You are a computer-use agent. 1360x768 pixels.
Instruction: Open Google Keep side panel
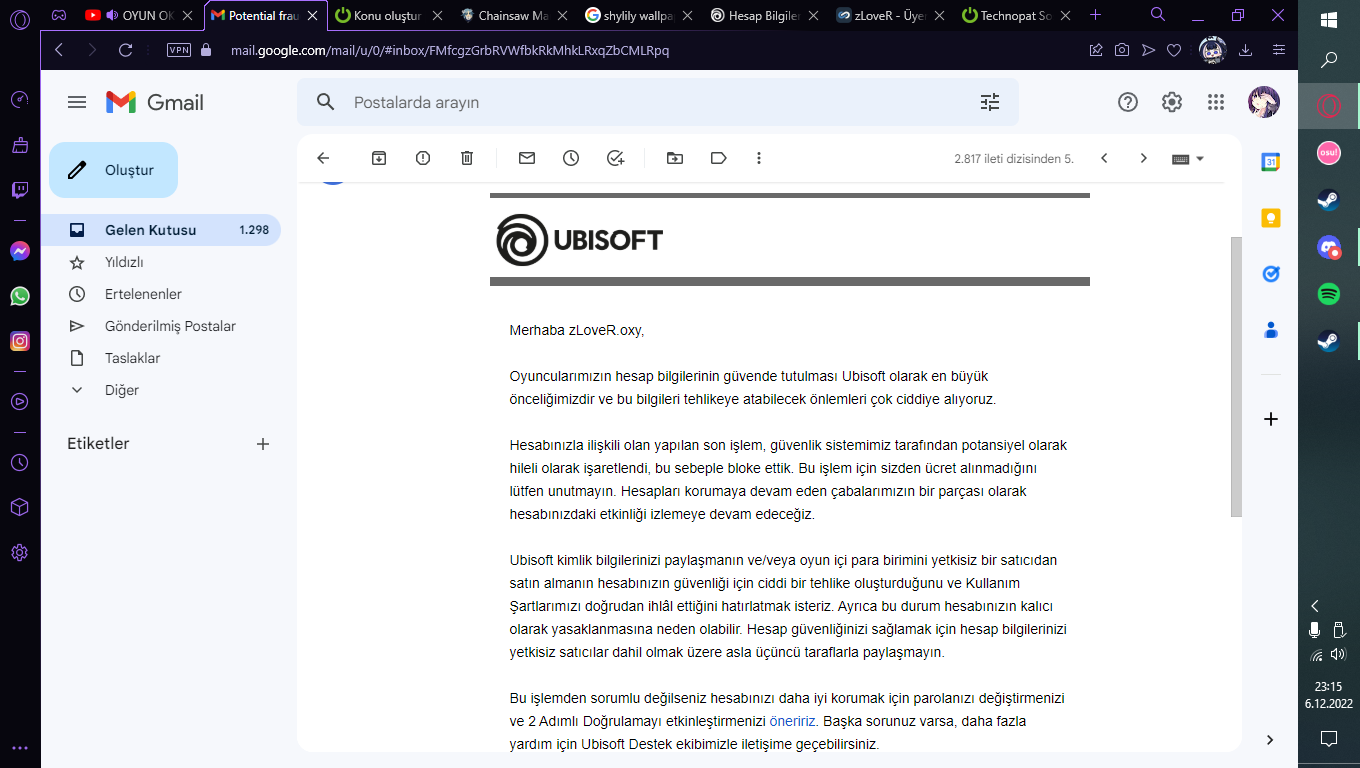point(1271,218)
